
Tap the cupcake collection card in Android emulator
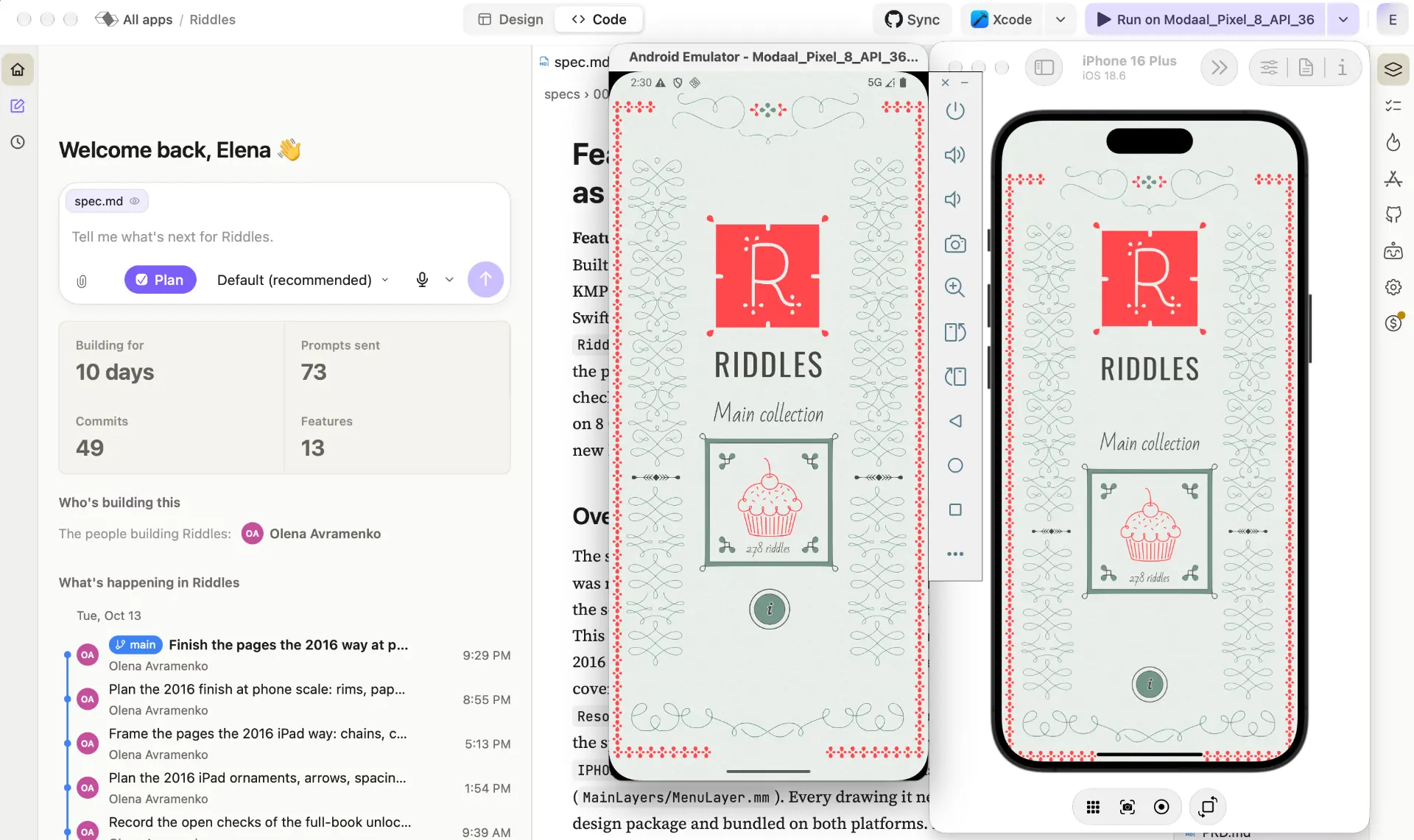tap(769, 503)
